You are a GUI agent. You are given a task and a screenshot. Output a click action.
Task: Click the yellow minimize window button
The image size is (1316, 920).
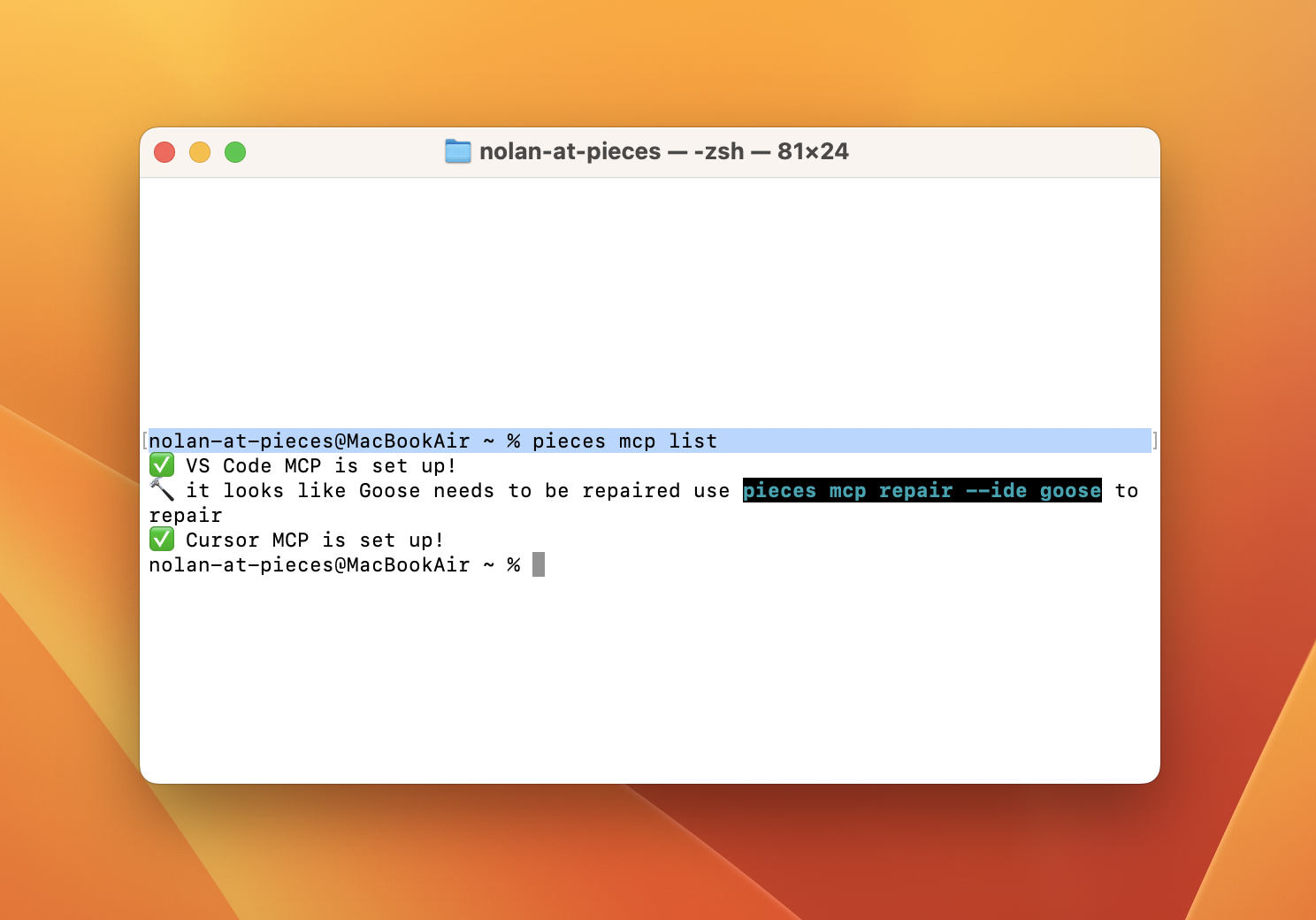point(200,152)
